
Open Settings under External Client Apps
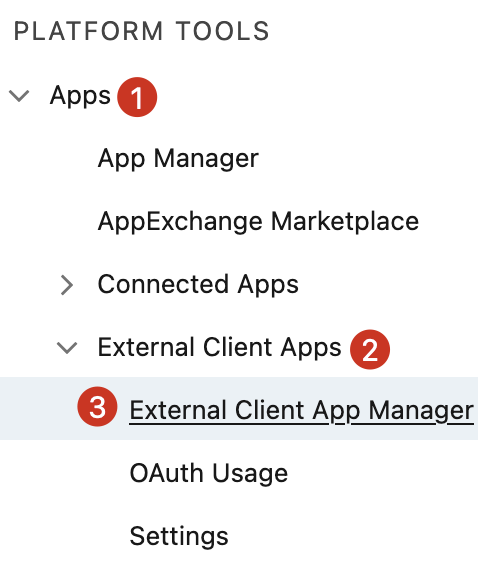(179, 536)
